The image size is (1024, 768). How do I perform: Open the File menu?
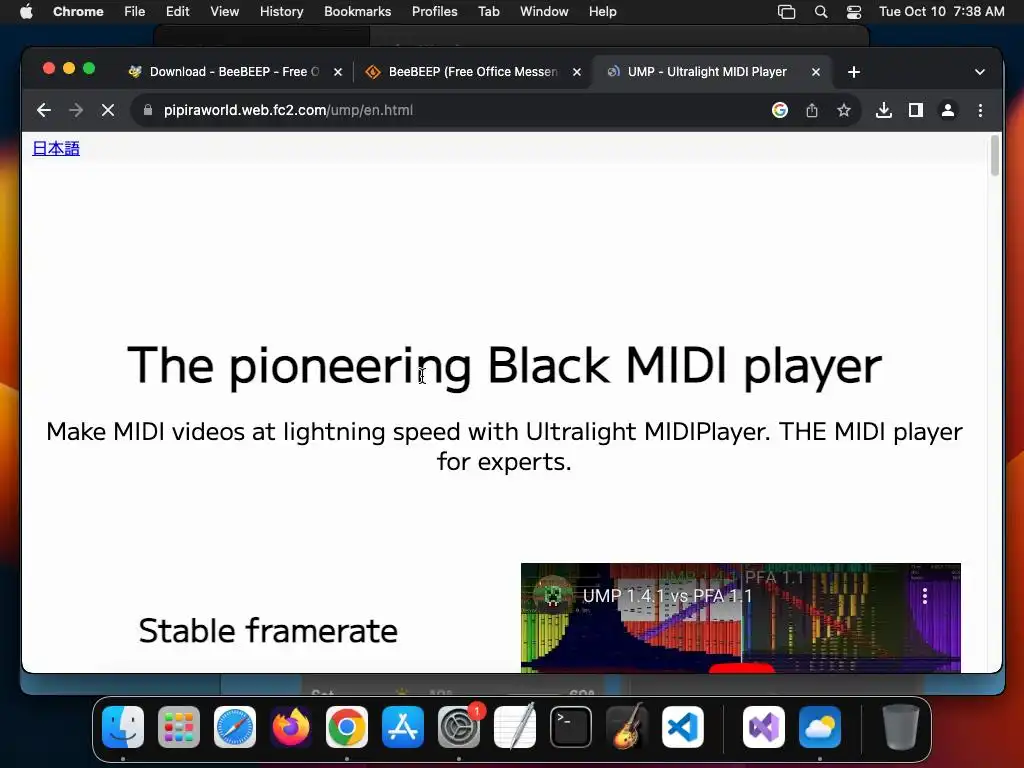pos(135,12)
